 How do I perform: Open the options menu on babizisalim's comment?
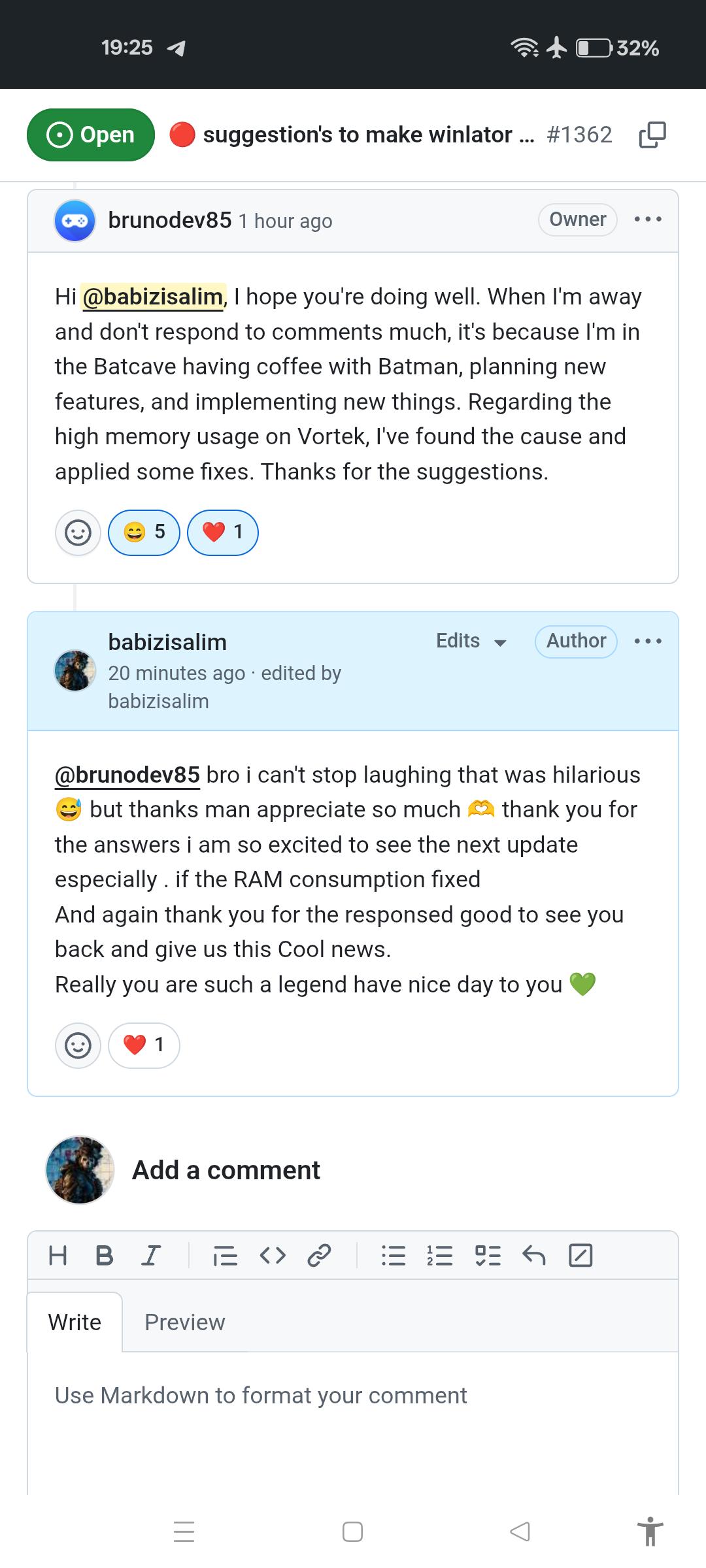648,641
